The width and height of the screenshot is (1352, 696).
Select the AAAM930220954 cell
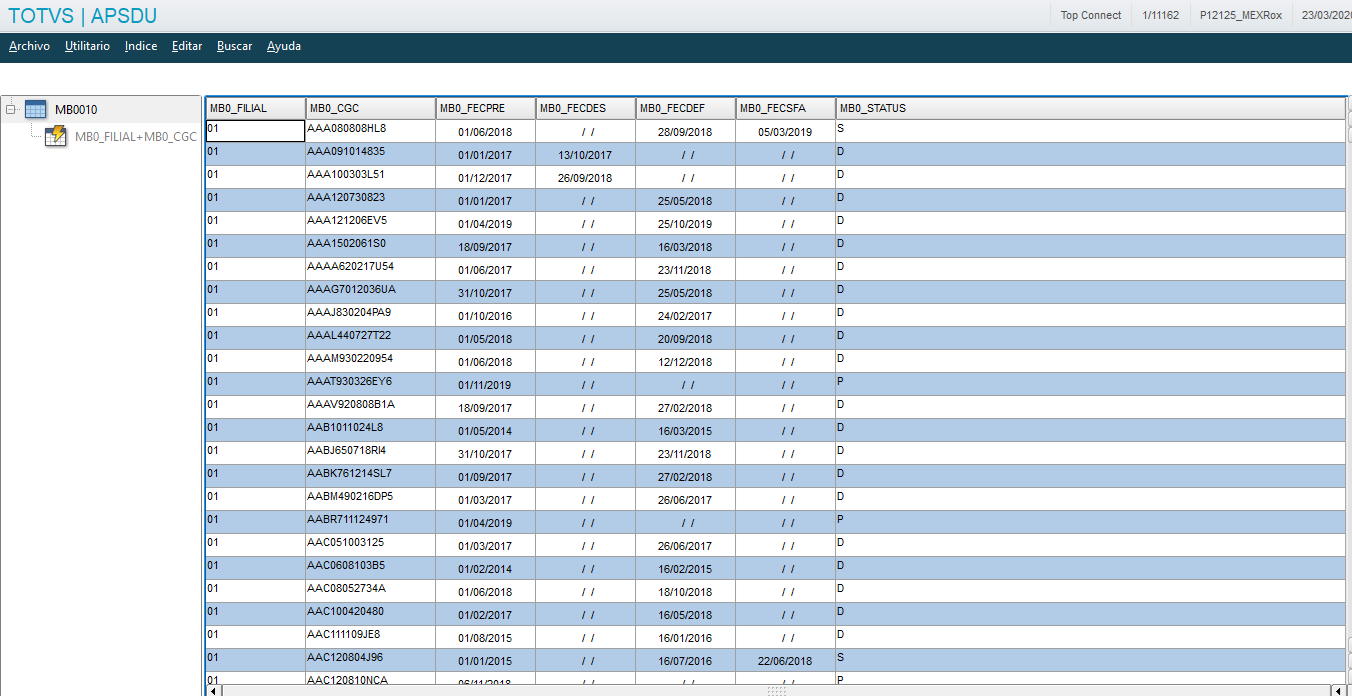370,361
